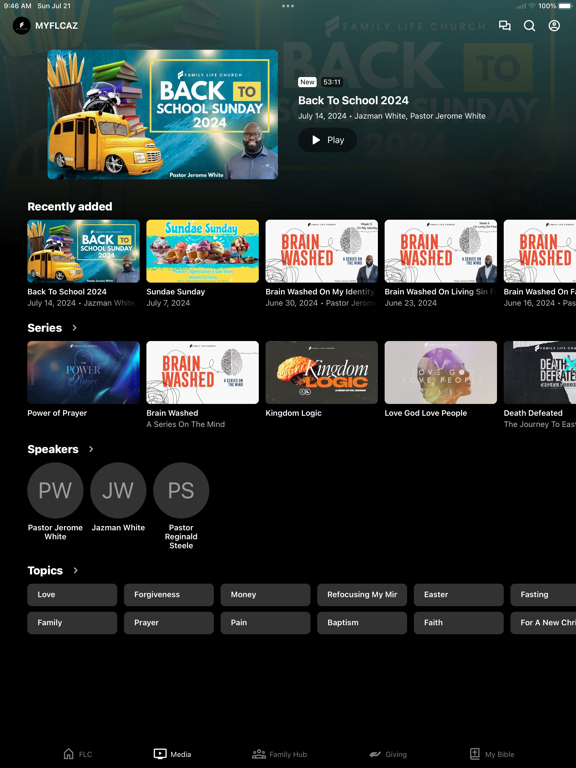Open the June 16 Brain Washed thumbnail
Image resolution: width=576 pixels, height=768 pixels.
(x=540, y=251)
